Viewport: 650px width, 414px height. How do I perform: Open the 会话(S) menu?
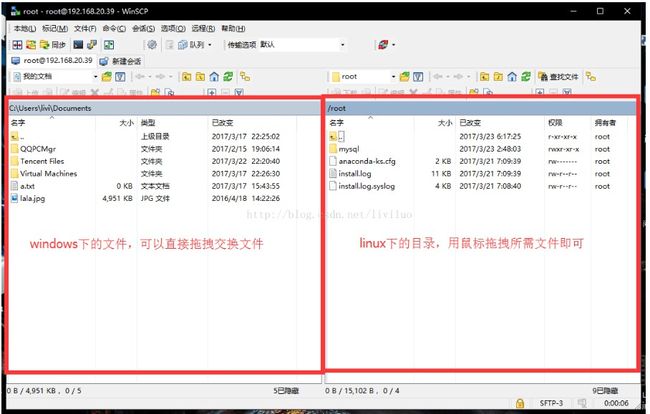pos(143,29)
